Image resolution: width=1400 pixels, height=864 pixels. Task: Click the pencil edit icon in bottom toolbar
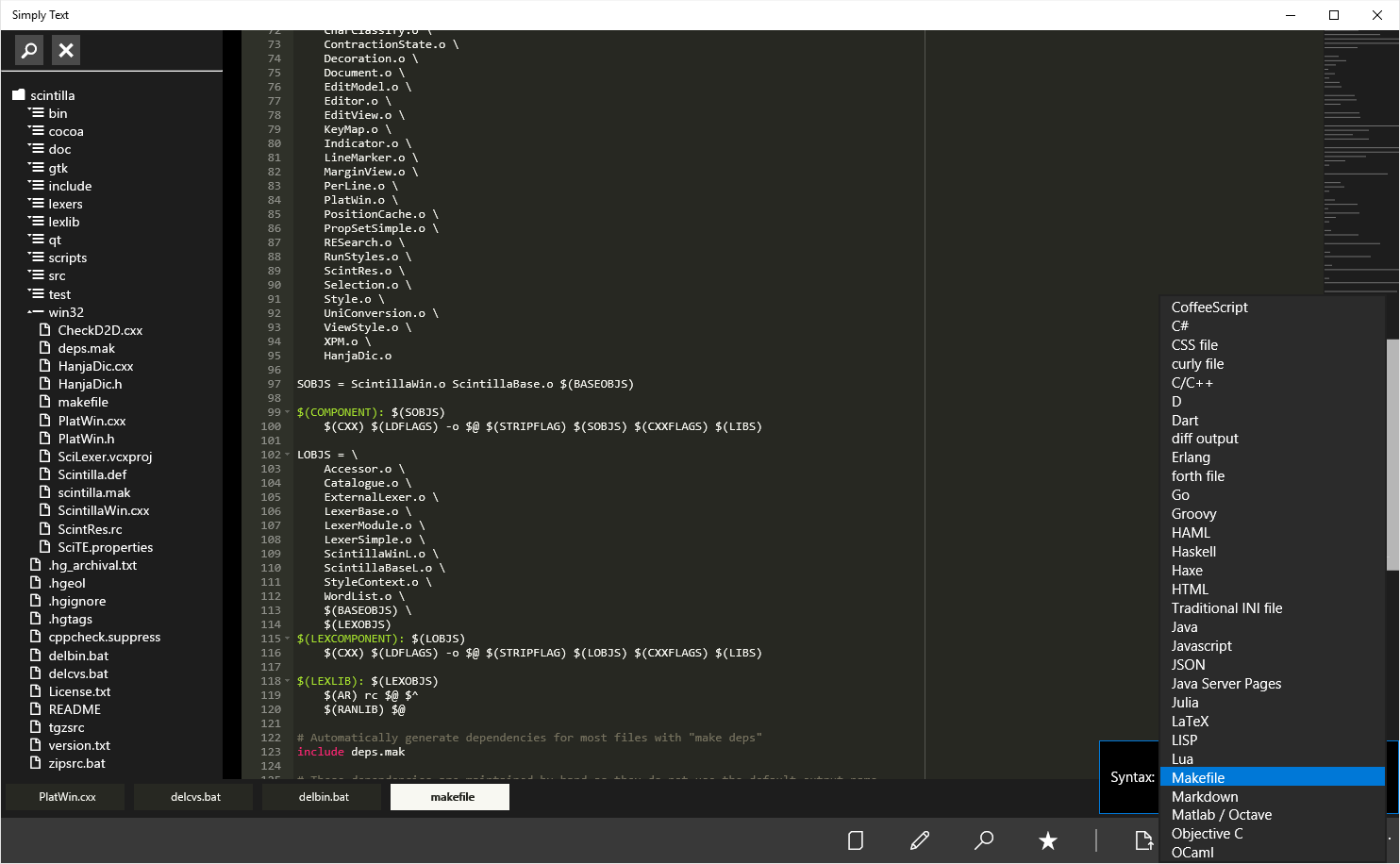coord(920,840)
